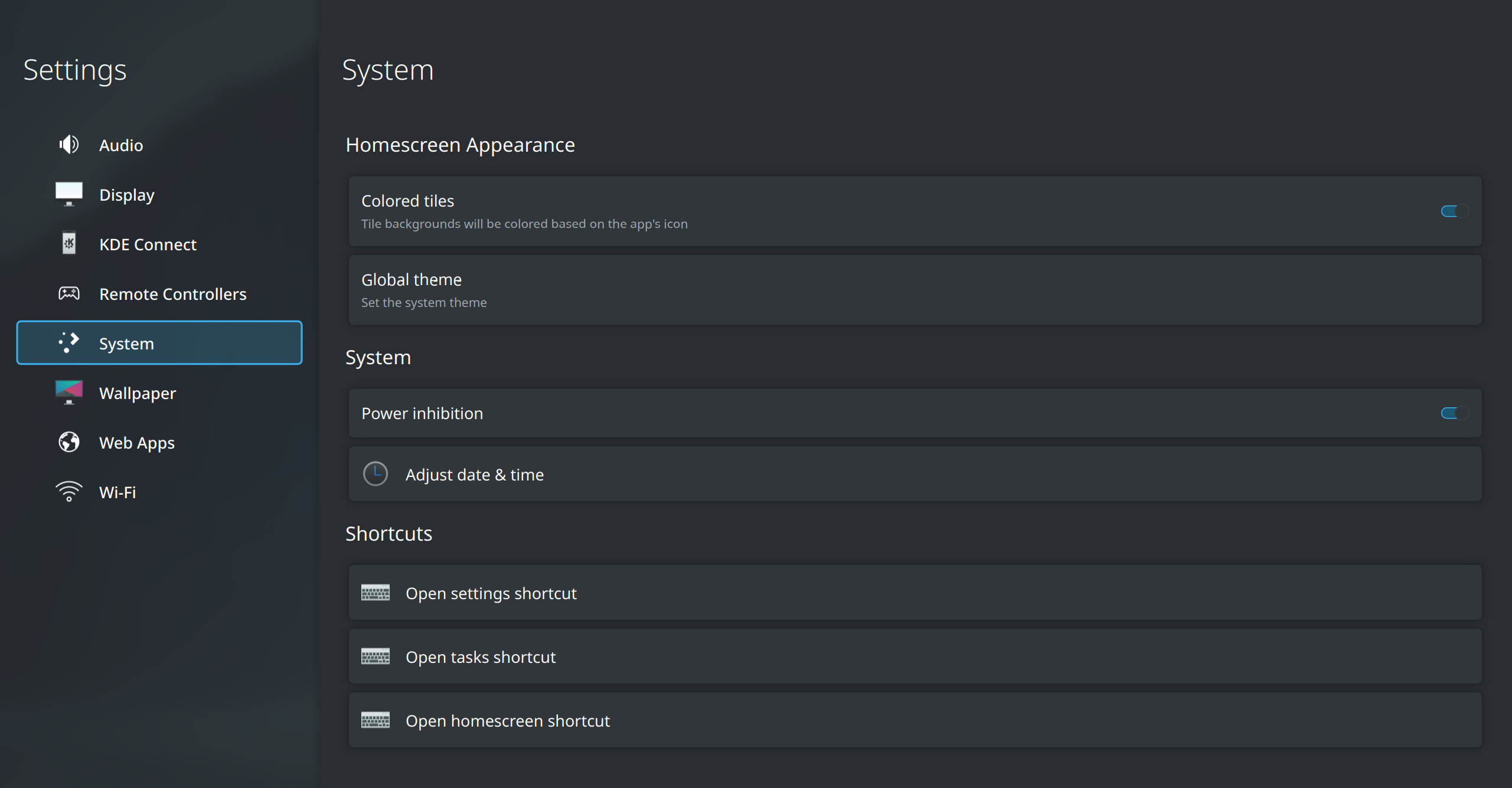Click the KDE Connect phone icon
1512x788 pixels.
click(69, 244)
